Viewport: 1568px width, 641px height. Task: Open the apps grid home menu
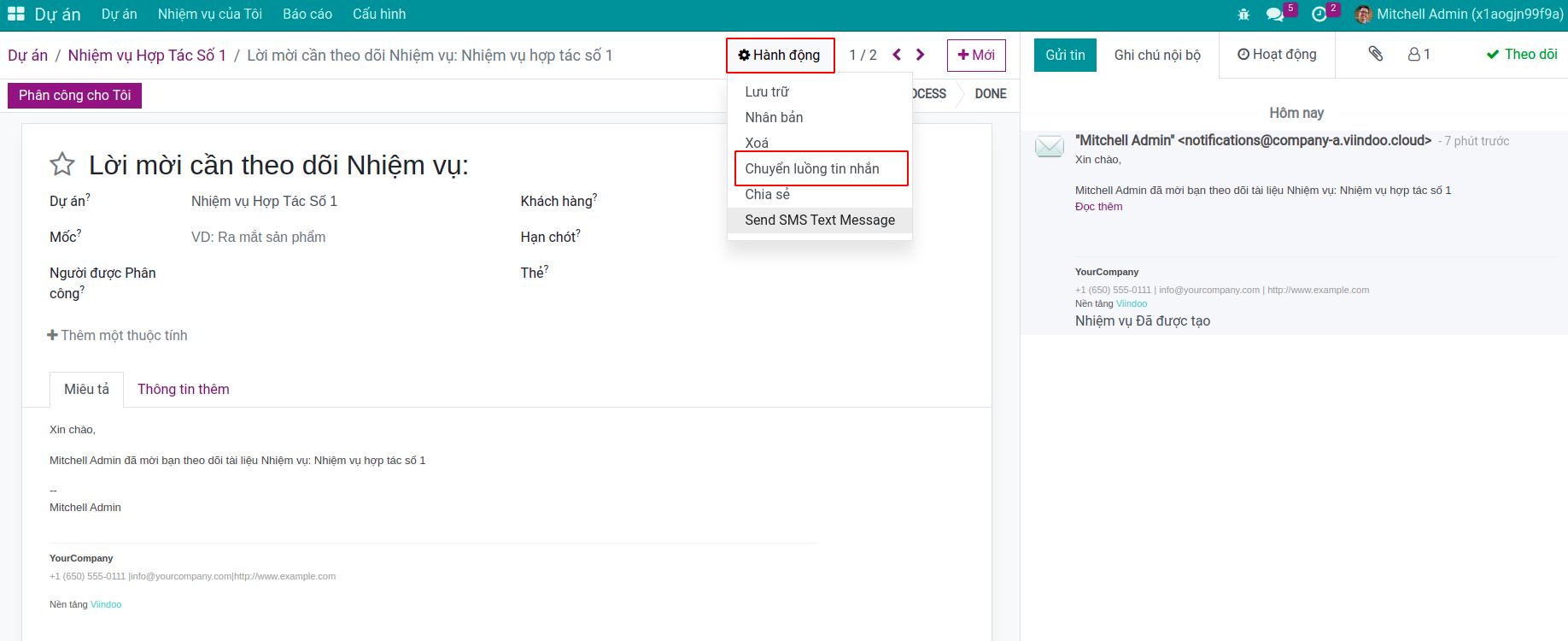pos(15,15)
